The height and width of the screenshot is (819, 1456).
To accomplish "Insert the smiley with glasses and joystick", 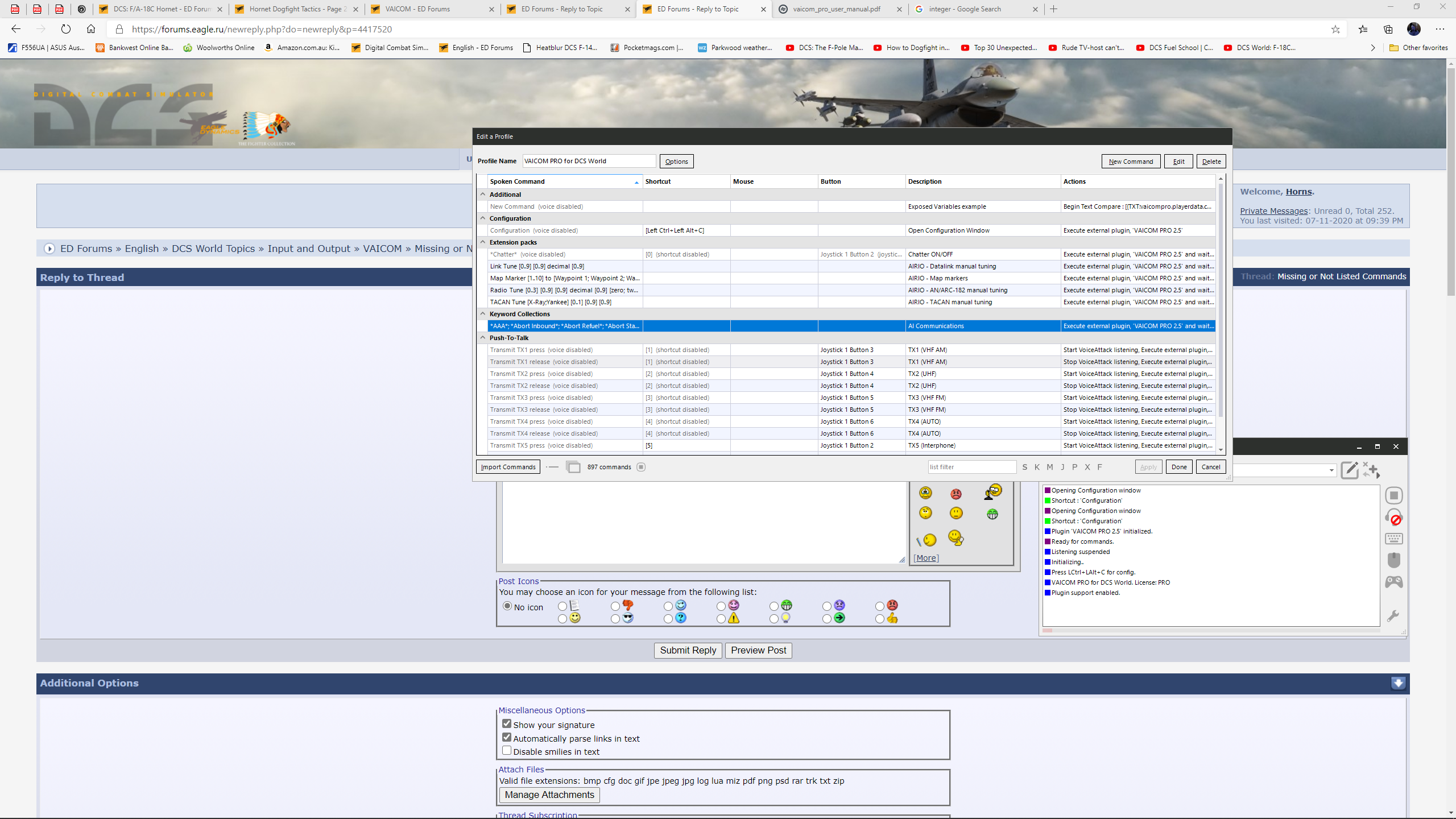I will (993, 491).
